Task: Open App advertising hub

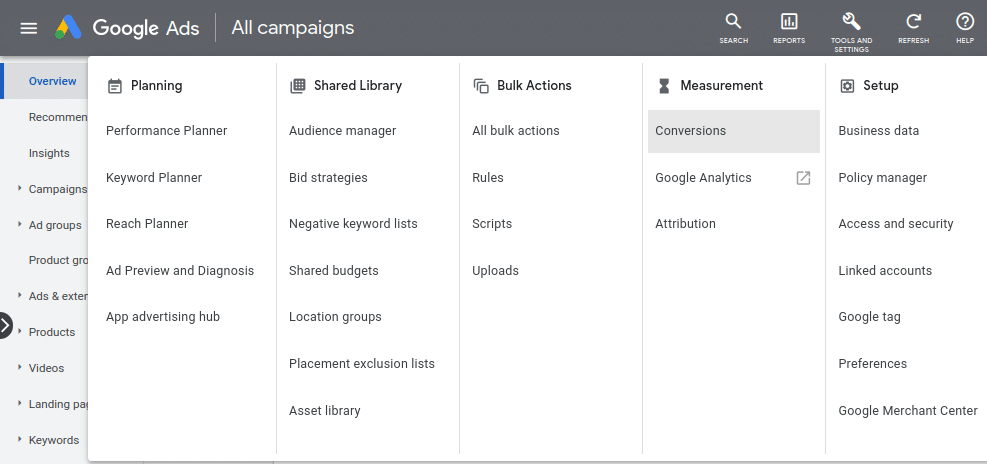Action: click(x=163, y=317)
